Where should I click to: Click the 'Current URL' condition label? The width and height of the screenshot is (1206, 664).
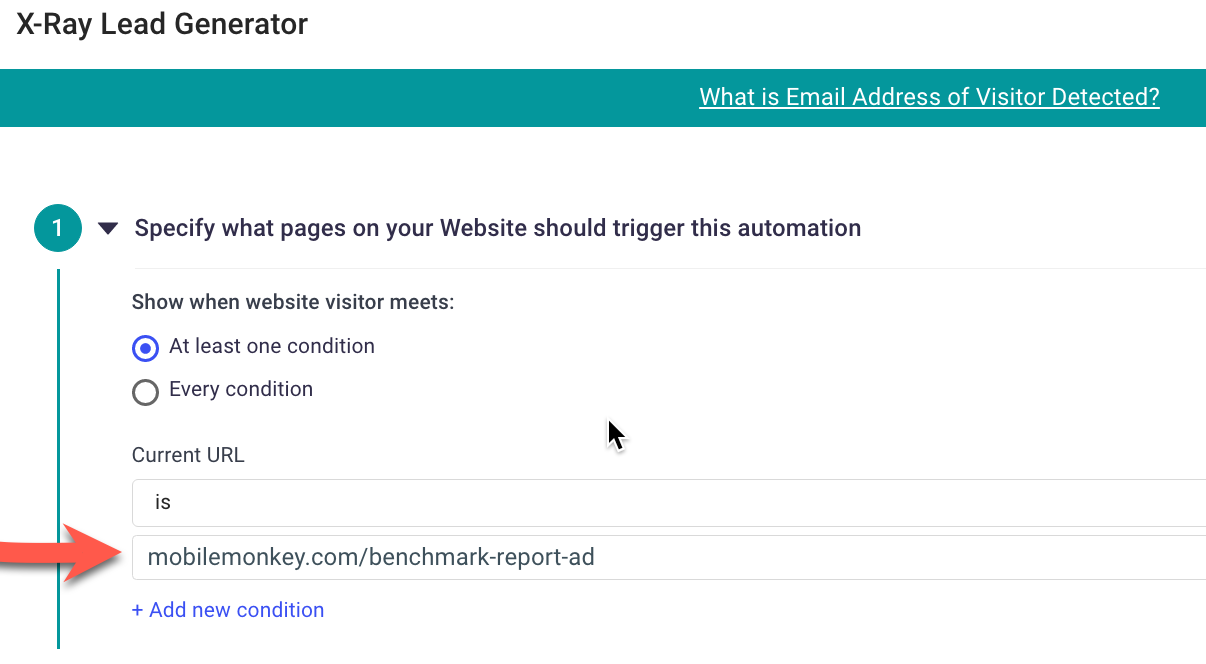pyautogui.click(x=188, y=455)
